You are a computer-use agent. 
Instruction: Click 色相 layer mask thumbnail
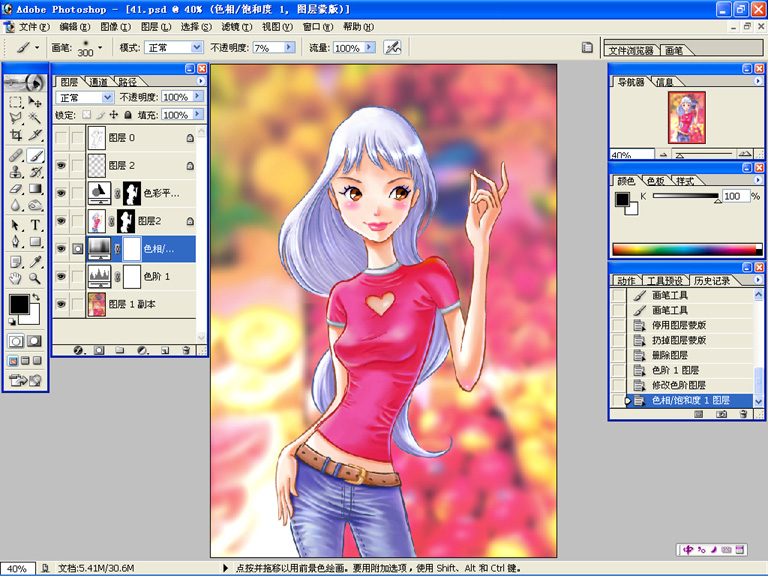click(132, 249)
